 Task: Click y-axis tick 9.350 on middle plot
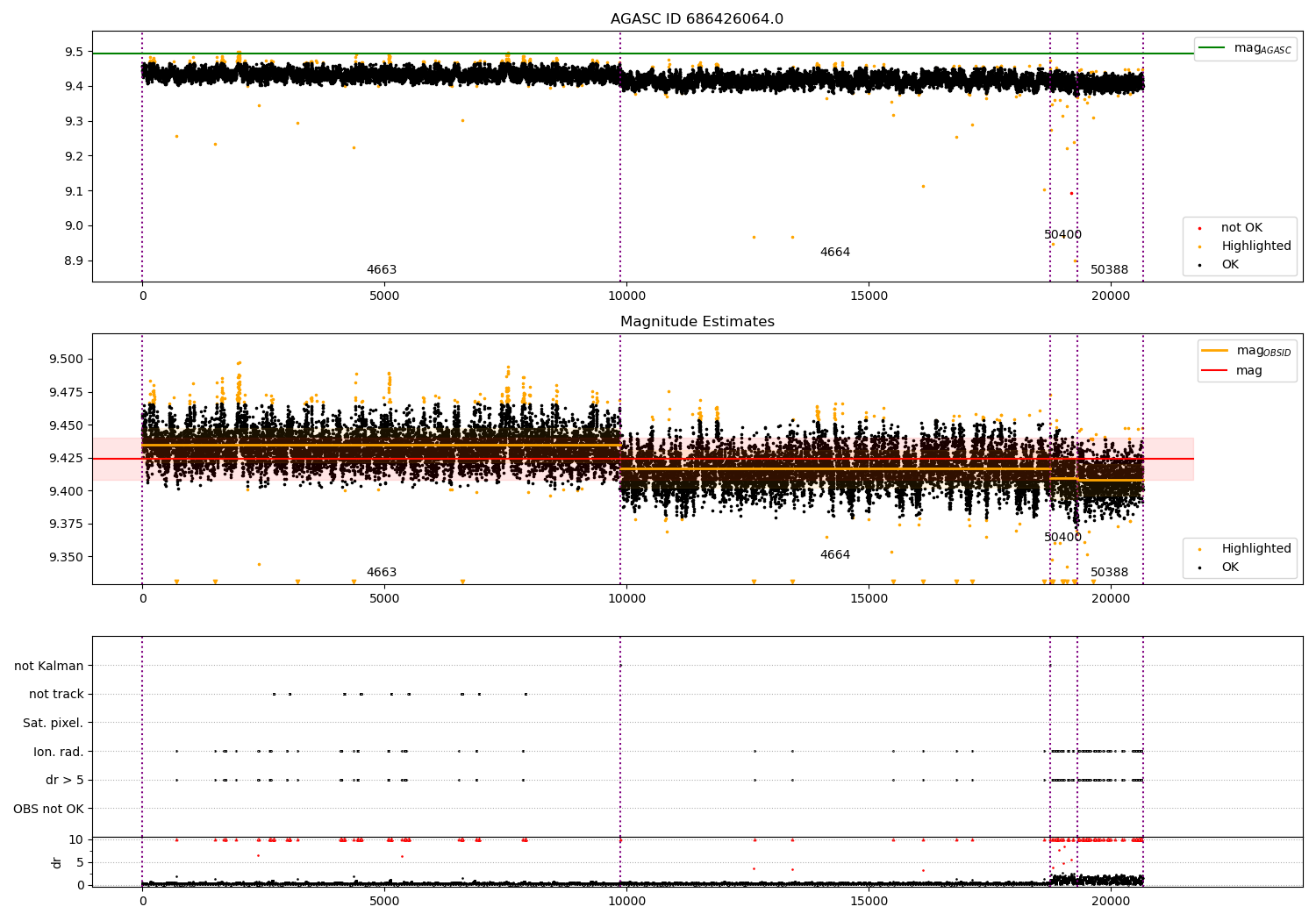pos(67,557)
